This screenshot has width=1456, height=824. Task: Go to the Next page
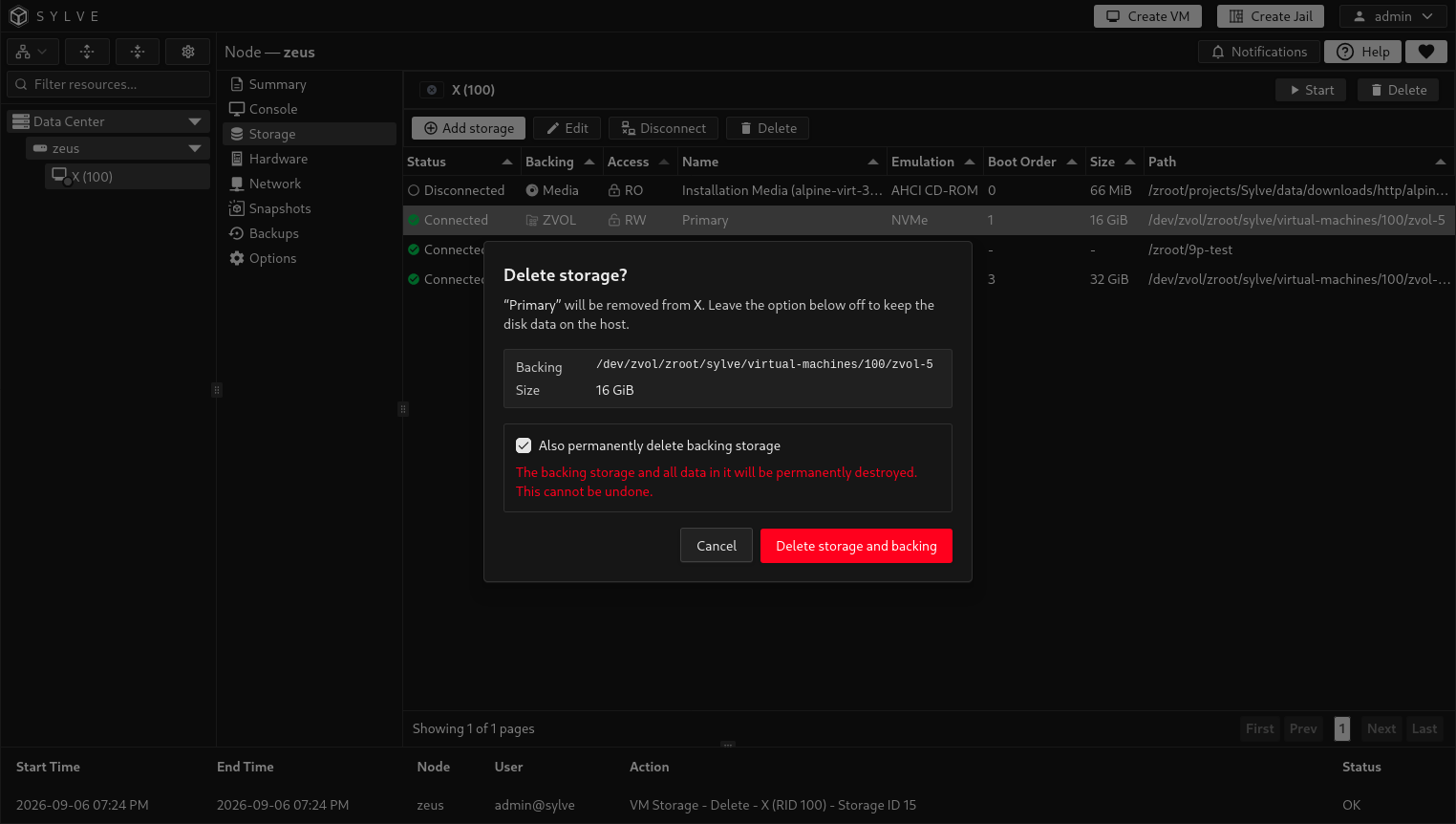coord(1381,728)
